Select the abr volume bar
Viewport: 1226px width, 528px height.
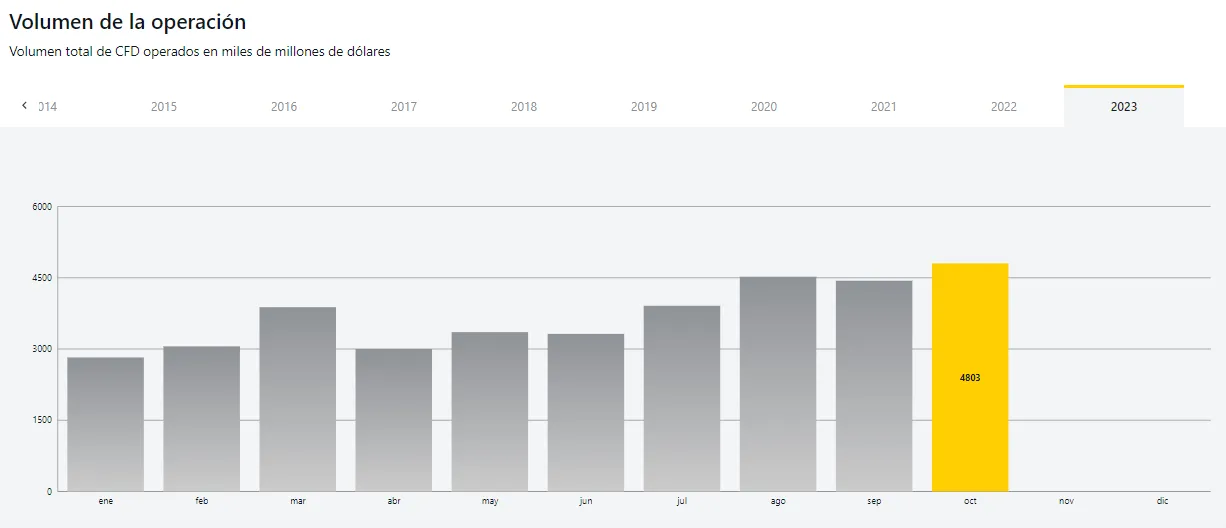pos(394,420)
